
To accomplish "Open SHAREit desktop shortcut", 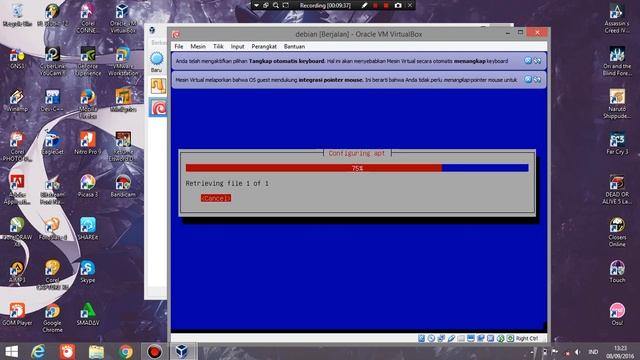I will click(x=88, y=229).
